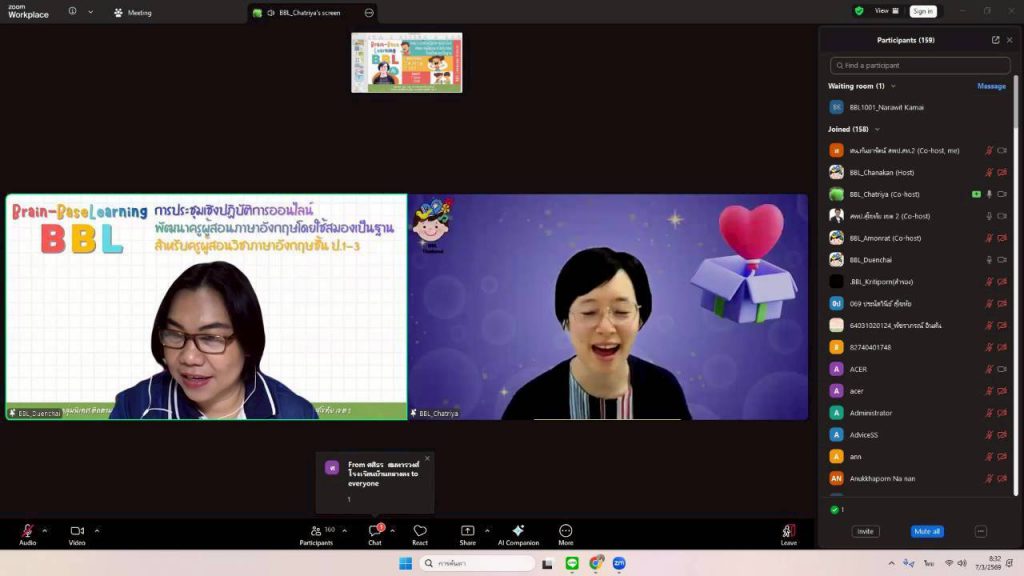Collapse the Joined participants list
The height and width of the screenshot is (576, 1024).
(x=877, y=129)
